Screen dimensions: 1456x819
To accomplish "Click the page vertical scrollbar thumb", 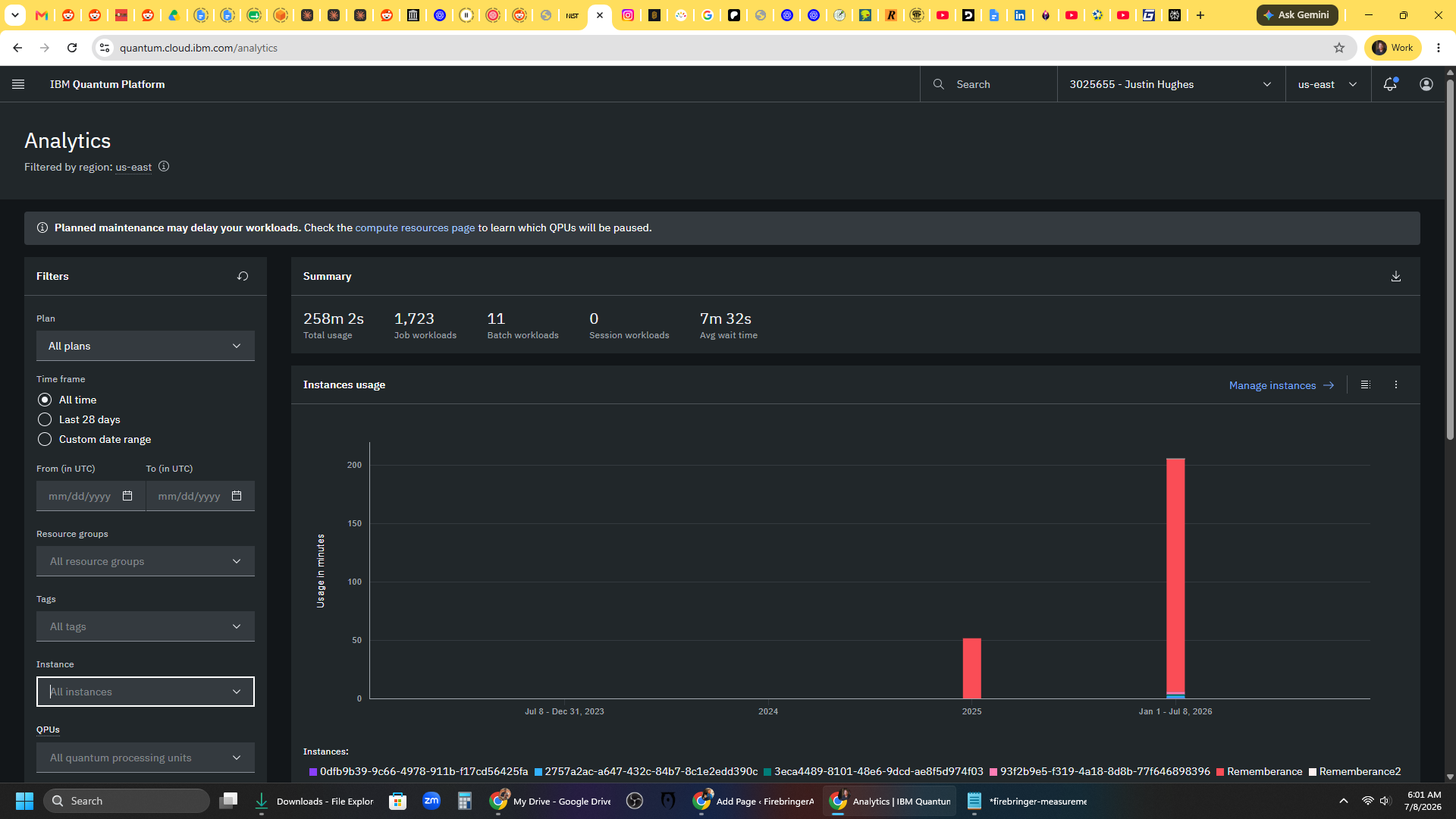I will click(1450, 258).
